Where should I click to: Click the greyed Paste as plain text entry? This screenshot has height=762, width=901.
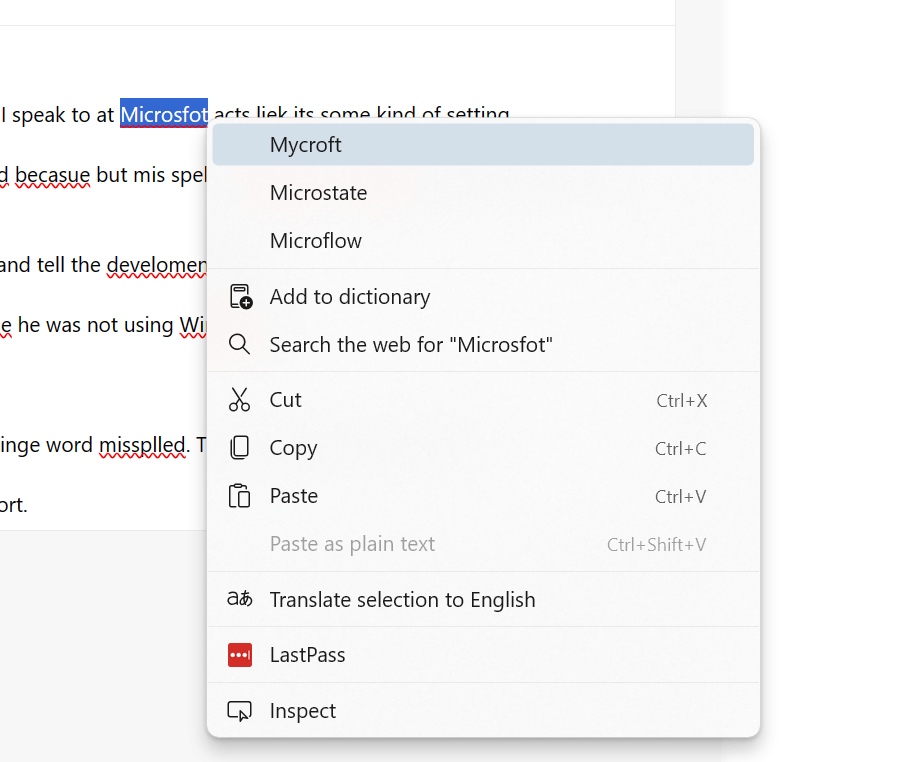(x=483, y=544)
